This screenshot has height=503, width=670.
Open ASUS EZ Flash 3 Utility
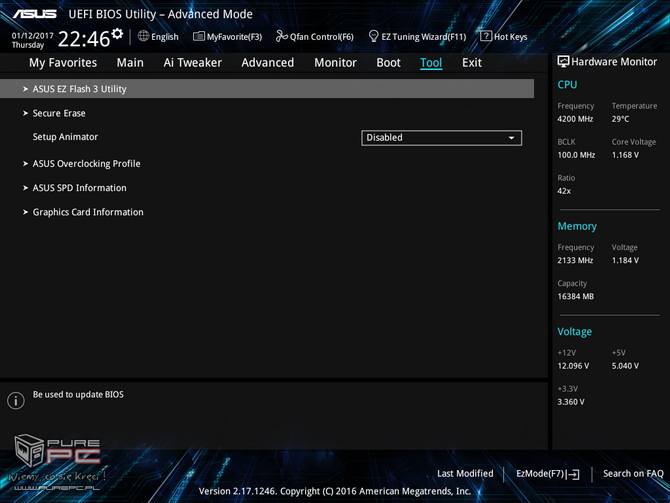[x=267, y=89]
